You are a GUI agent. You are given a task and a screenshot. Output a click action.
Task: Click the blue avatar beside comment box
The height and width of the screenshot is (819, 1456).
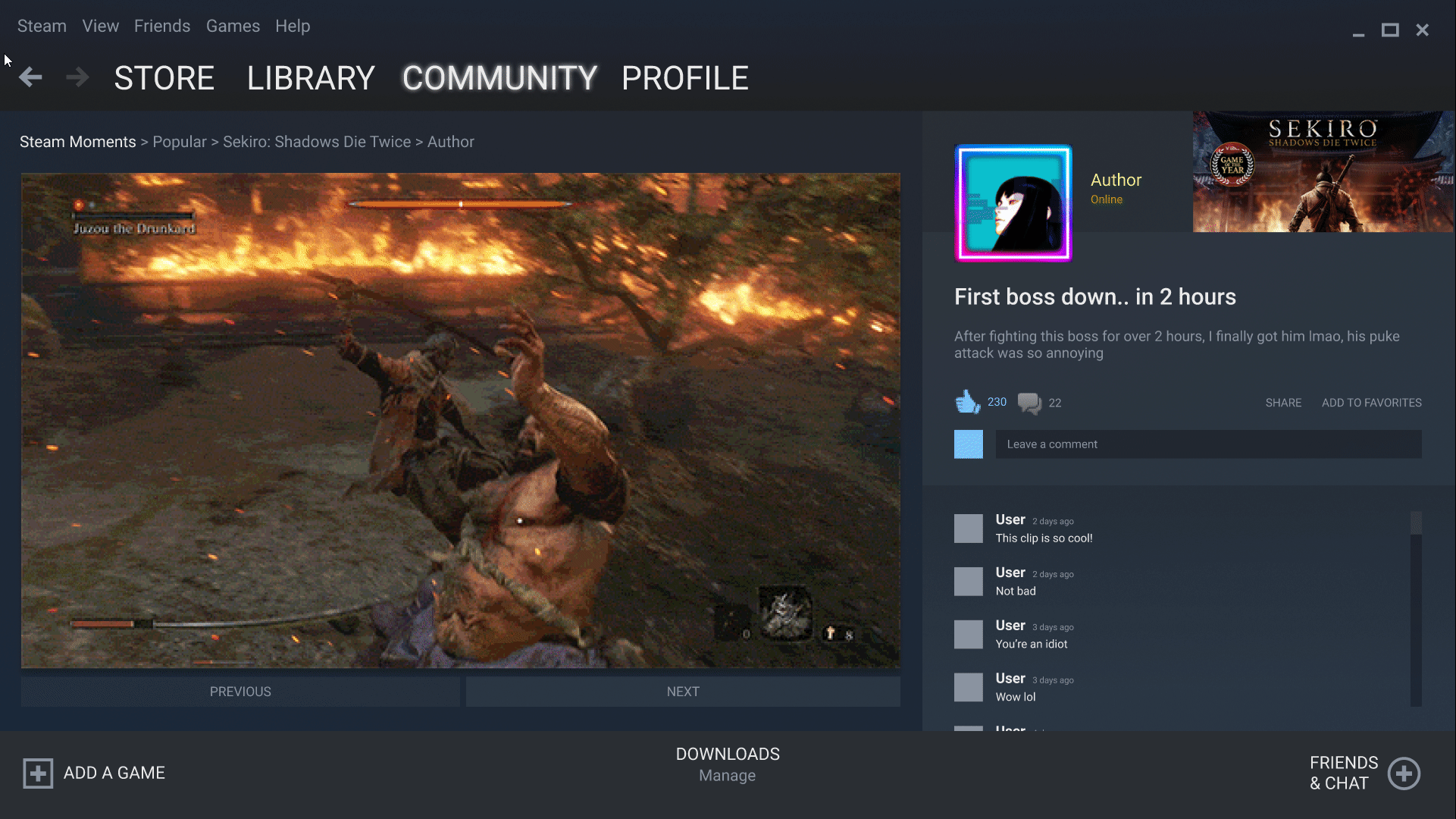tap(969, 444)
